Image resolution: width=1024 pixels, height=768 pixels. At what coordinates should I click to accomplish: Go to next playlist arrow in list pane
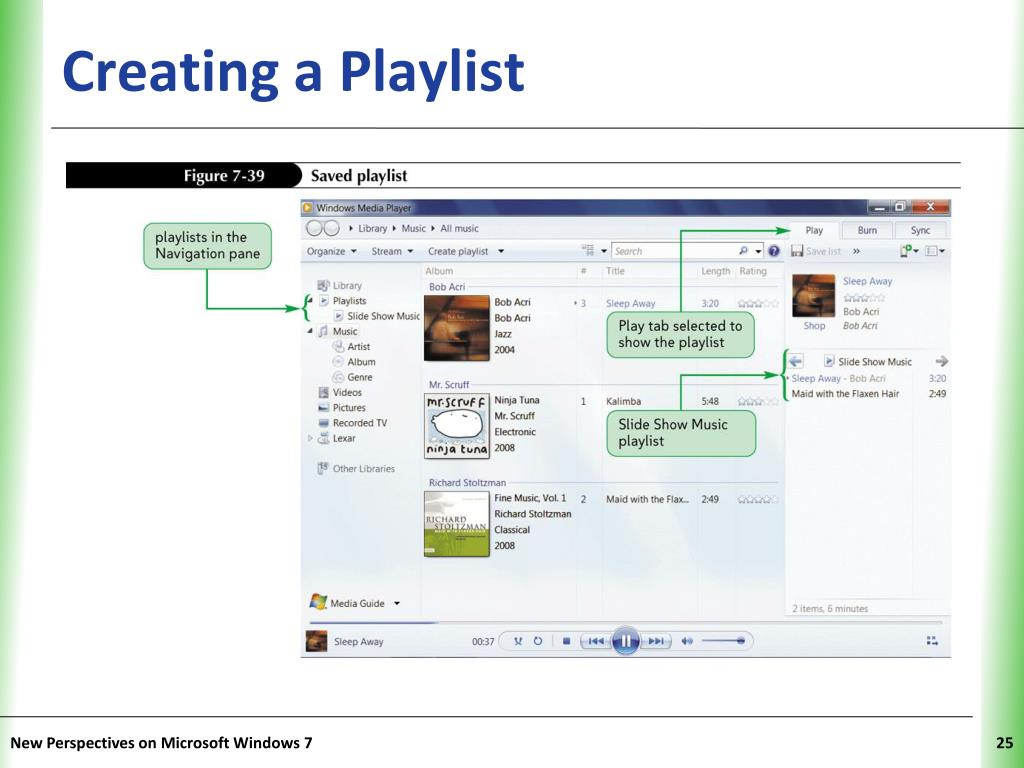click(941, 361)
